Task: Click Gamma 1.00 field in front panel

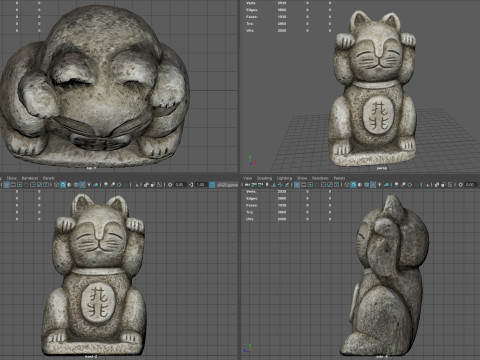Action: [201, 184]
